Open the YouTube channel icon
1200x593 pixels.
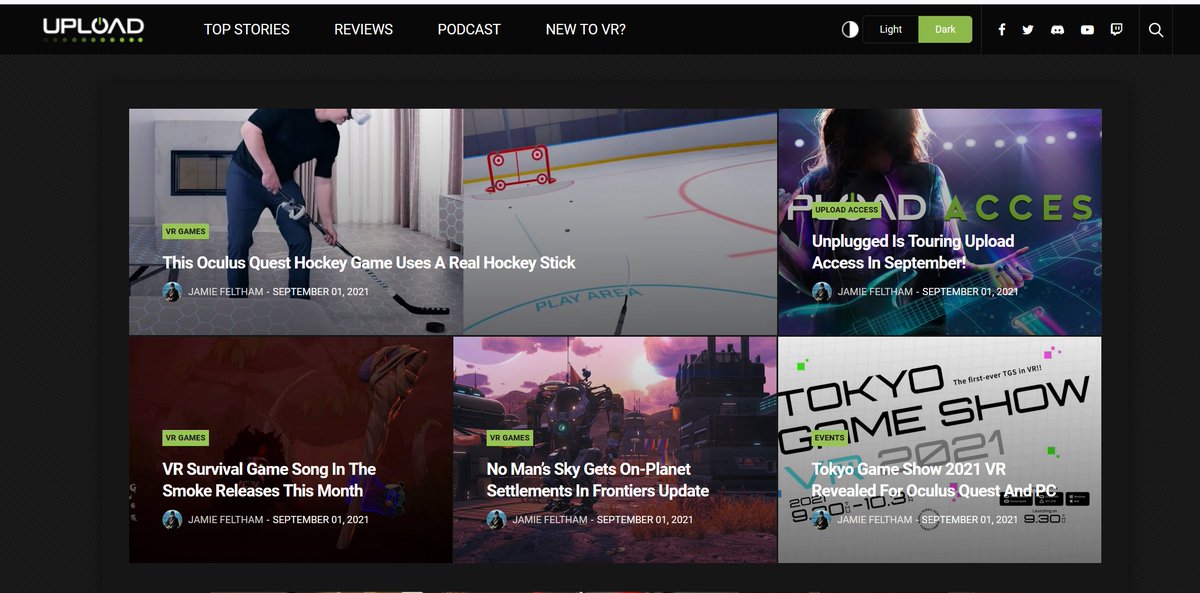[x=1086, y=29]
